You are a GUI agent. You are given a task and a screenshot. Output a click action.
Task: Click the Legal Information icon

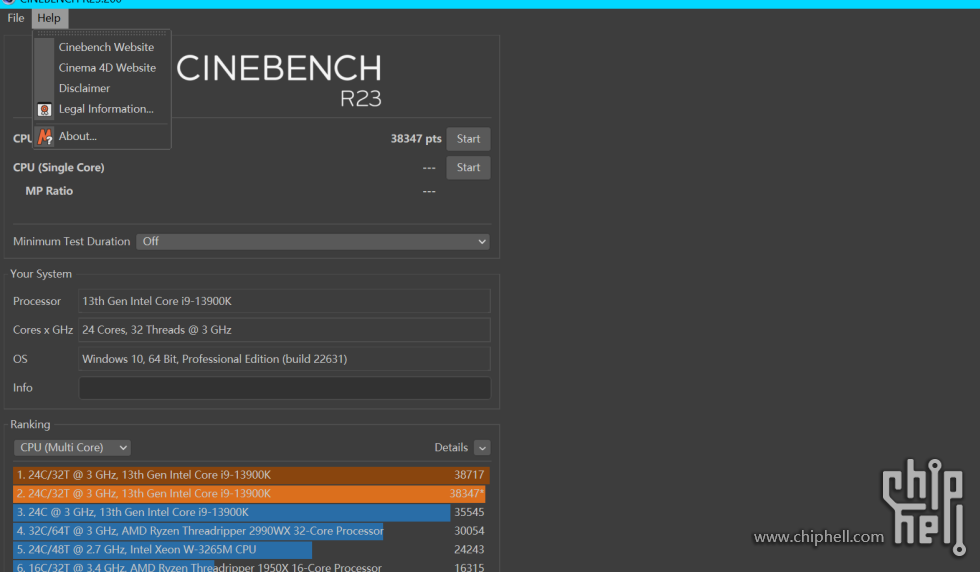tap(44, 109)
